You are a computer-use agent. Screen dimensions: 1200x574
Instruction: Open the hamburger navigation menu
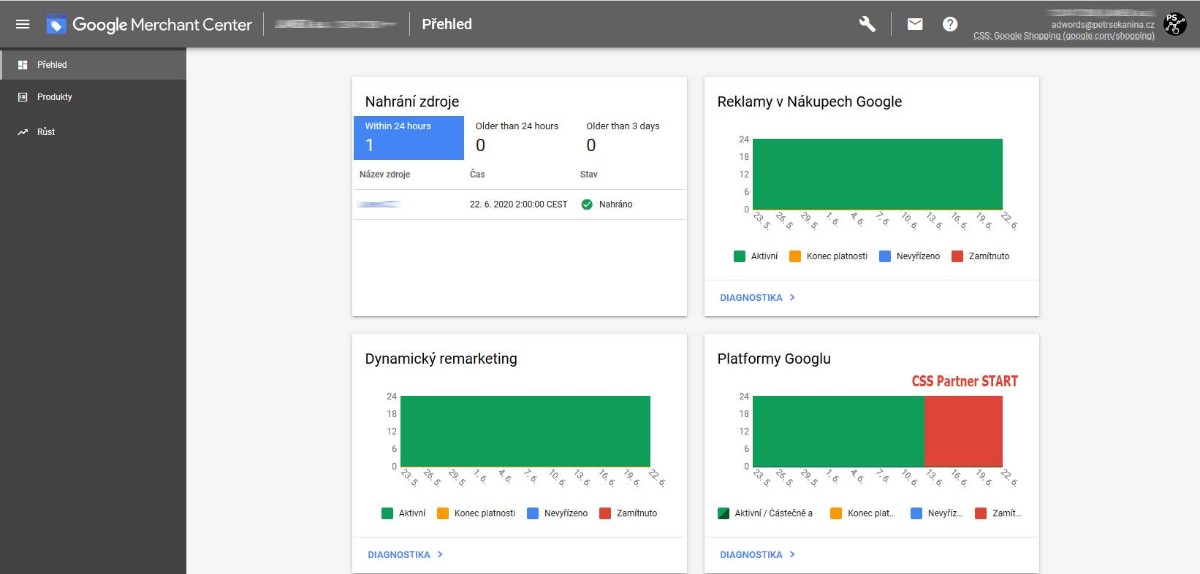pyautogui.click(x=22, y=24)
